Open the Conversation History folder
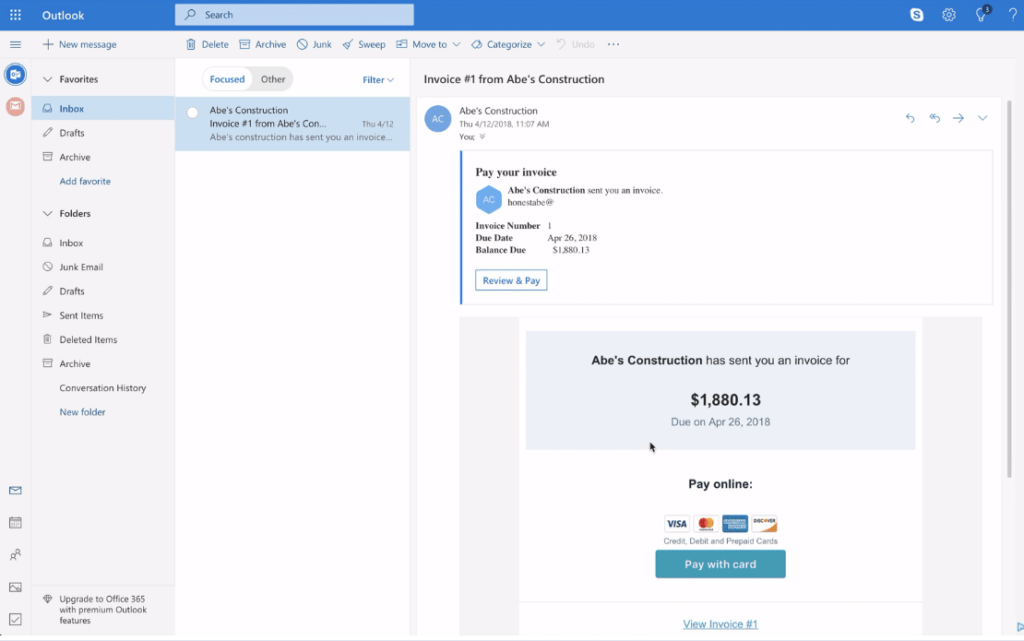This screenshot has height=641, width=1024. [x=103, y=388]
